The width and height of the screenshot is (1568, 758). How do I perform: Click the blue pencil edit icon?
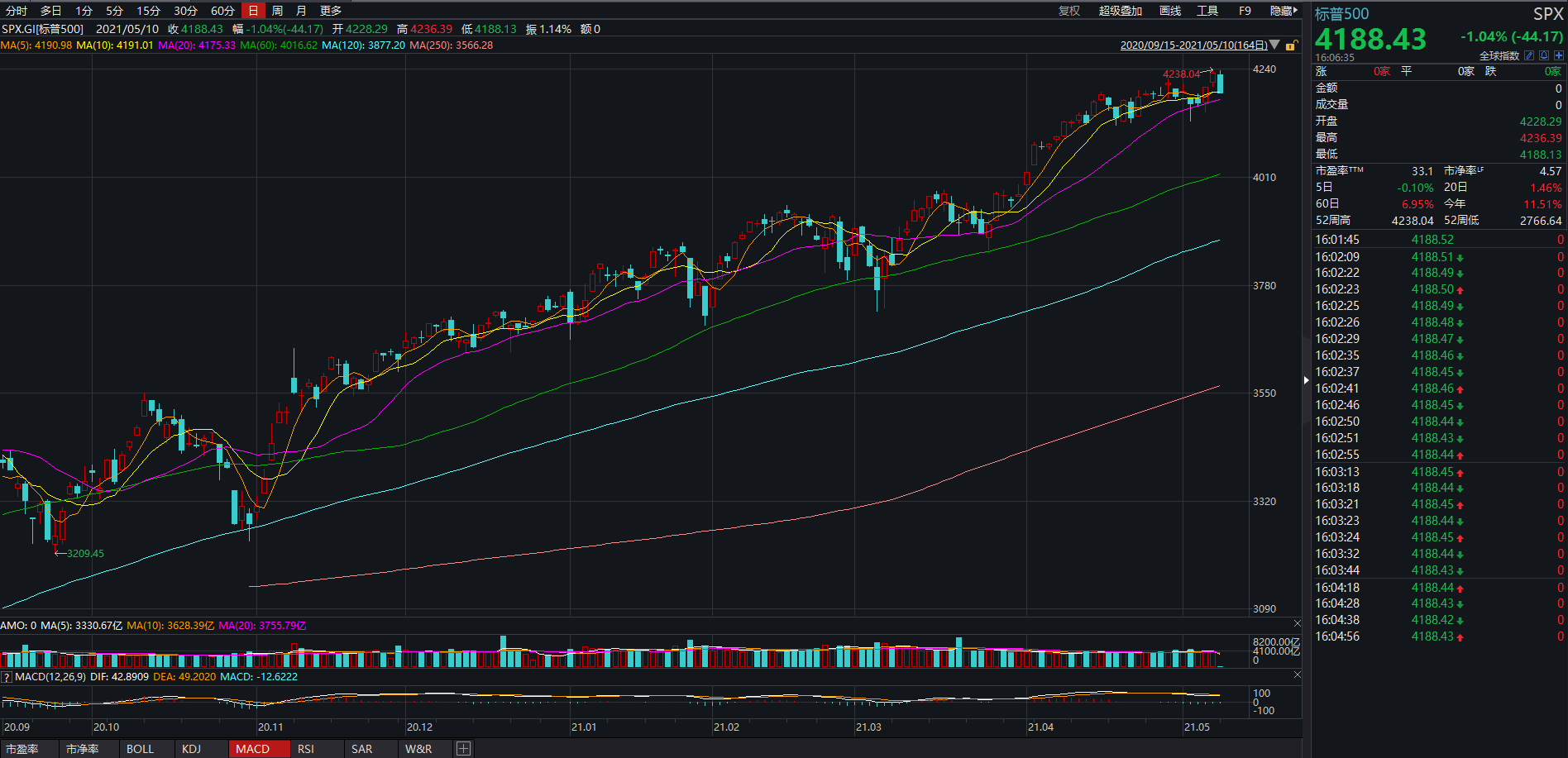1529,56
